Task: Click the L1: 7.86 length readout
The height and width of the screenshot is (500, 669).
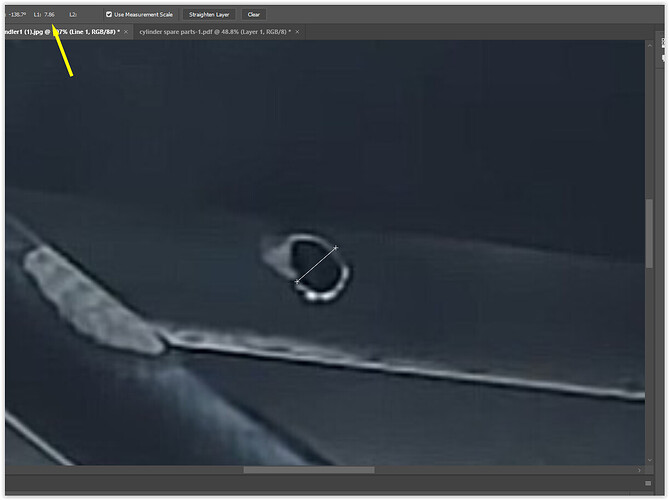Action: pyautogui.click(x=44, y=15)
